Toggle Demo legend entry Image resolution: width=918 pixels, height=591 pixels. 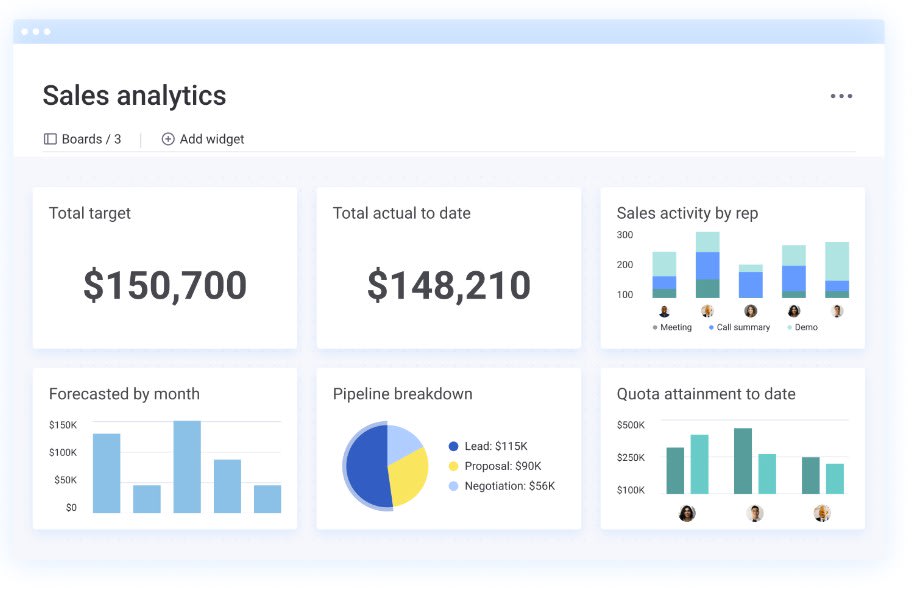[803, 327]
